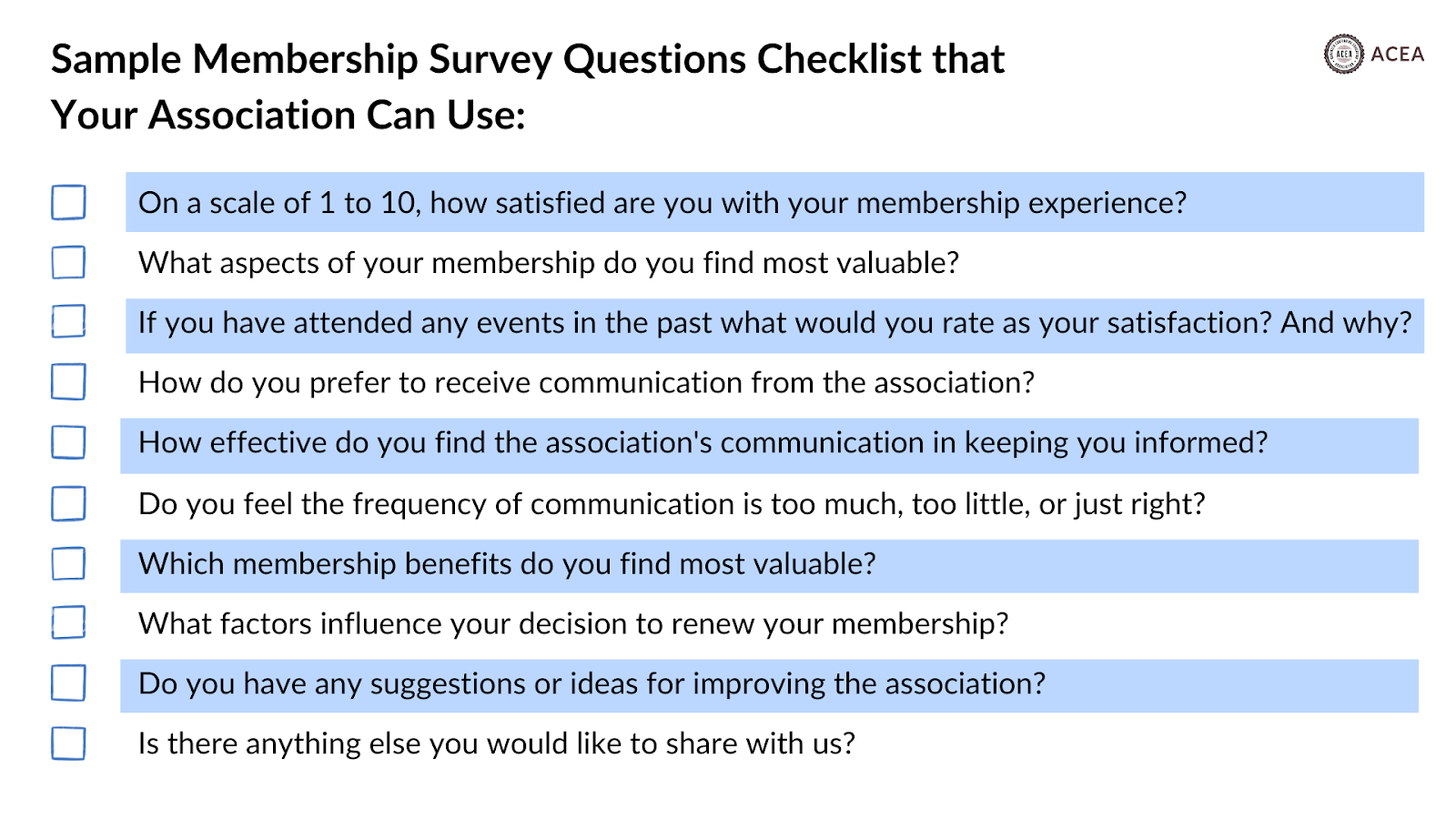Check the box for the attended events question
1456x819 pixels.
click(x=68, y=321)
